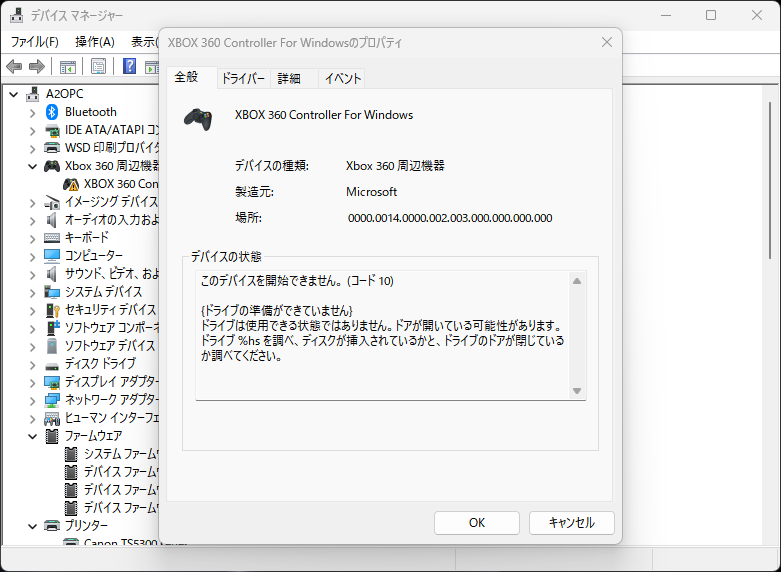The image size is (781, 572).
Task: Select the システム デバイス icon
Action: (x=52, y=291)
